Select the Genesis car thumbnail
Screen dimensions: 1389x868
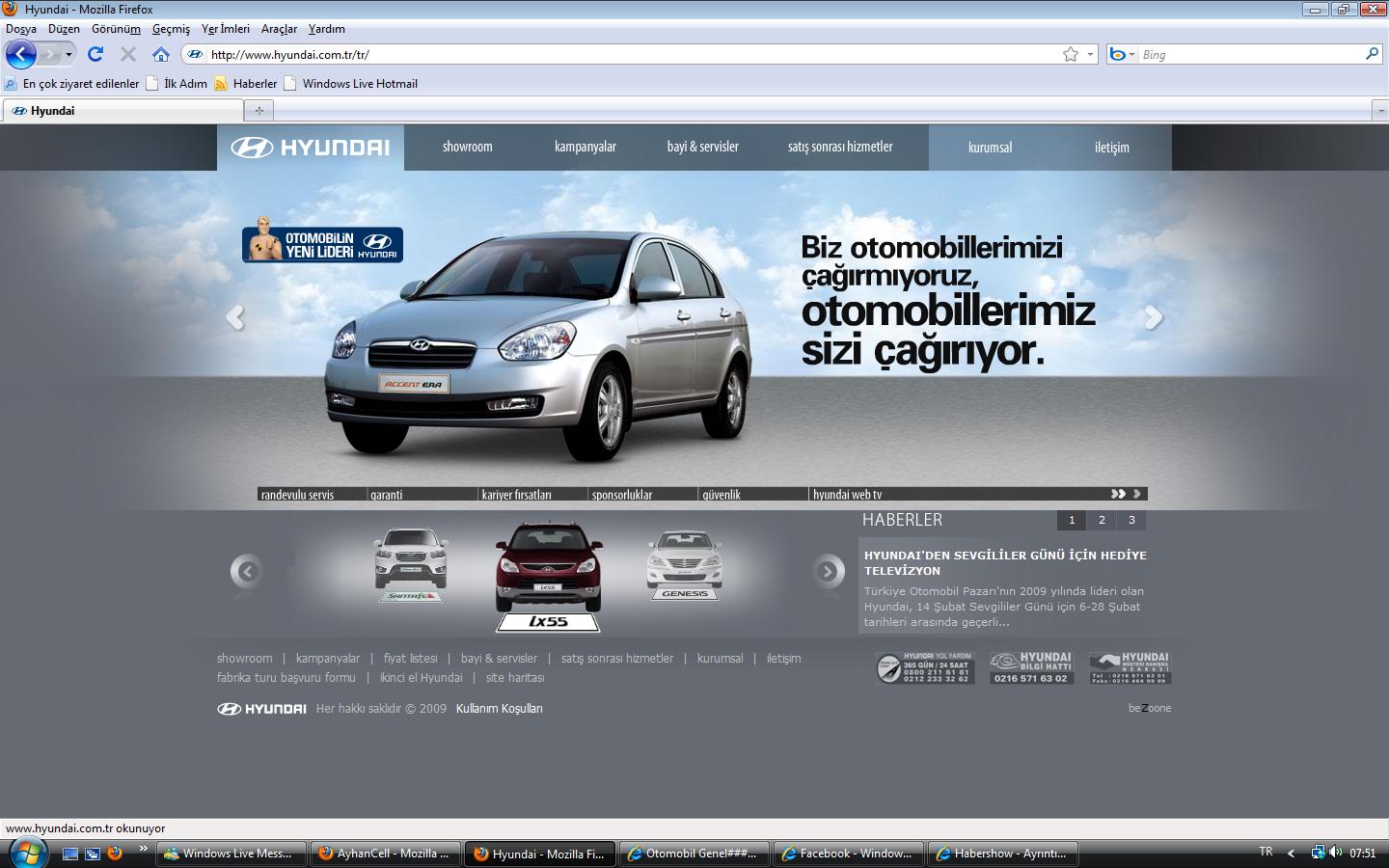(685, 565)
